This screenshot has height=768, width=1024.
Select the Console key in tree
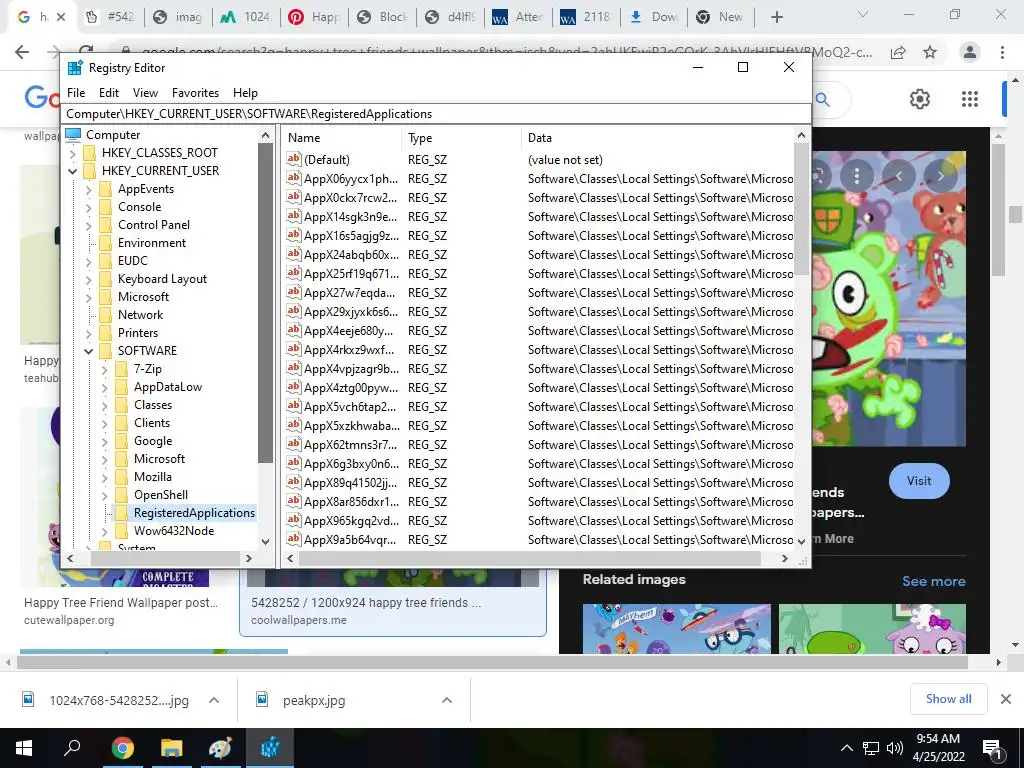[x=139, y=206]
